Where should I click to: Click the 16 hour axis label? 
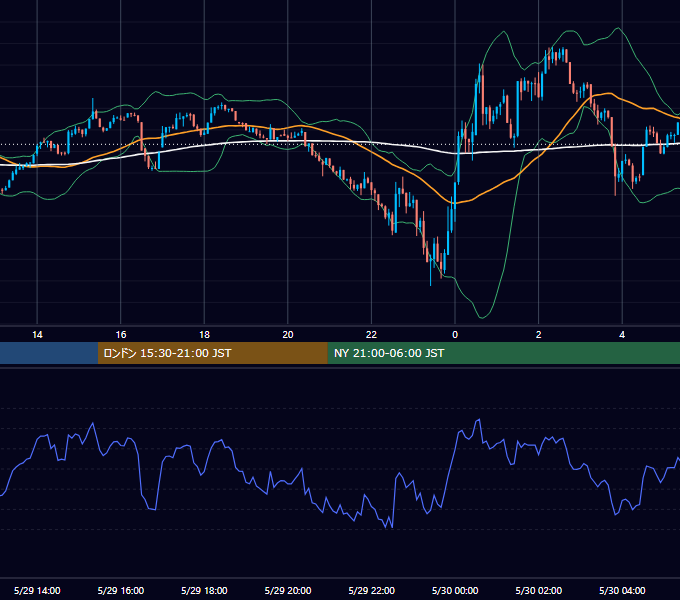[x=121, y=335]
